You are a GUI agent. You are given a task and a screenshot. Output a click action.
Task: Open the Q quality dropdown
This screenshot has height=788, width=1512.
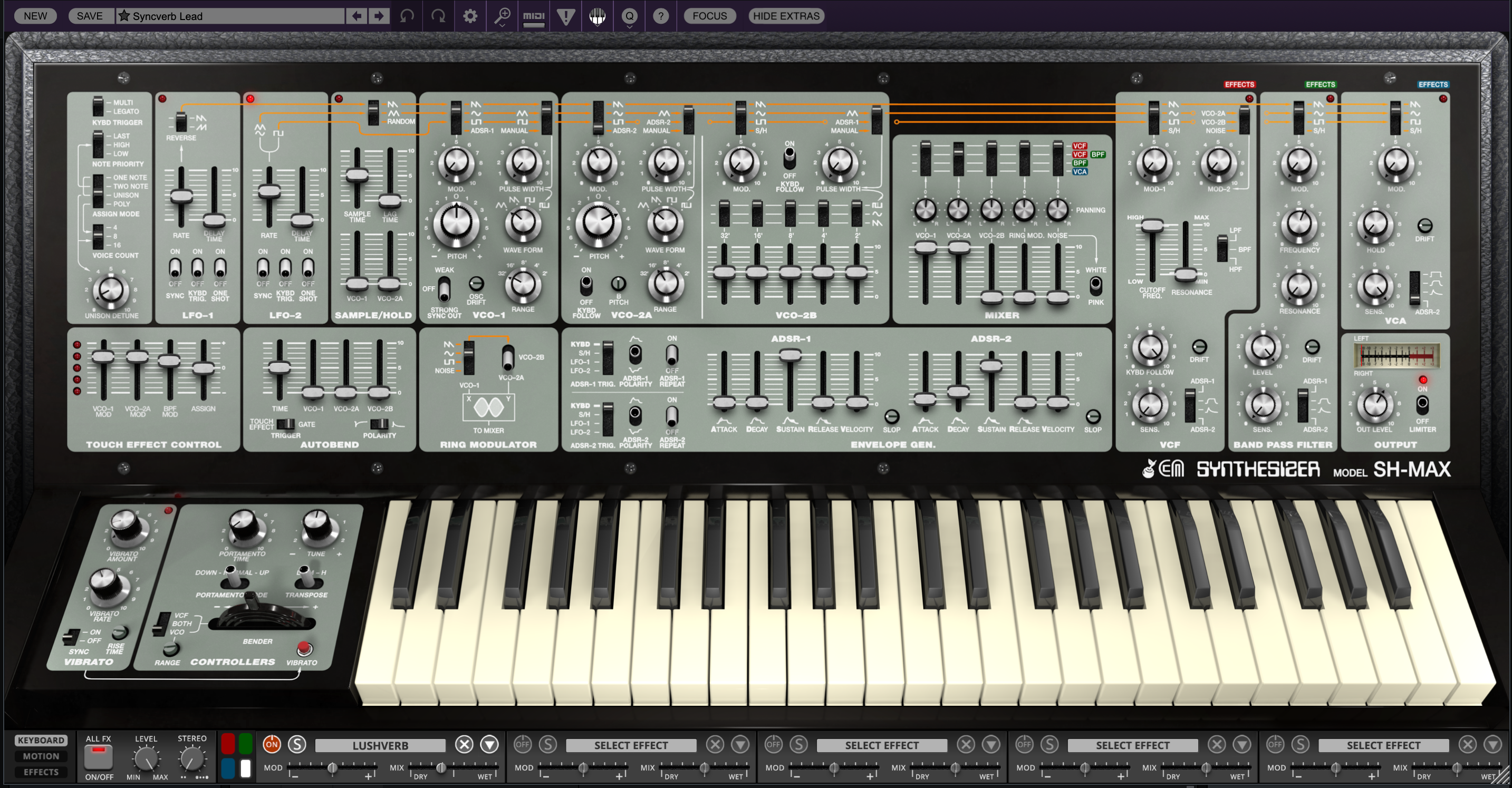pos(629,16)
